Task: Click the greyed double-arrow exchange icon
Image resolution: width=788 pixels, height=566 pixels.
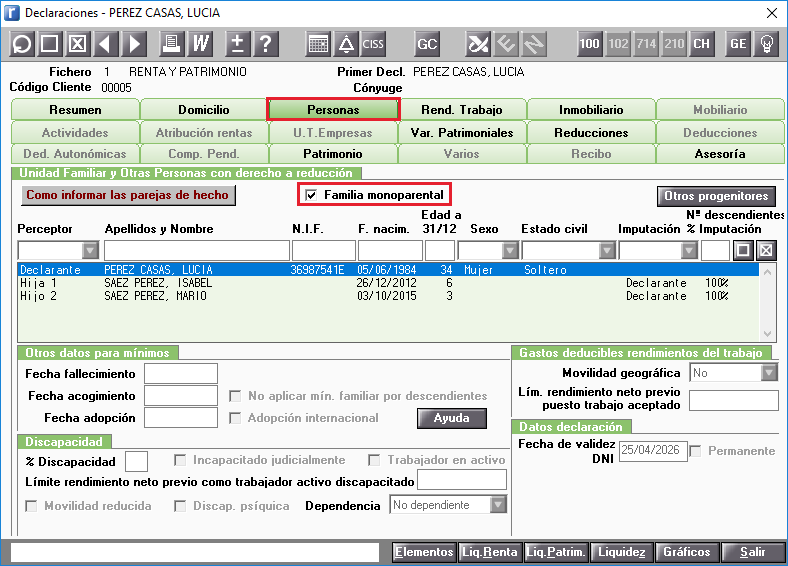Action: 534,44
